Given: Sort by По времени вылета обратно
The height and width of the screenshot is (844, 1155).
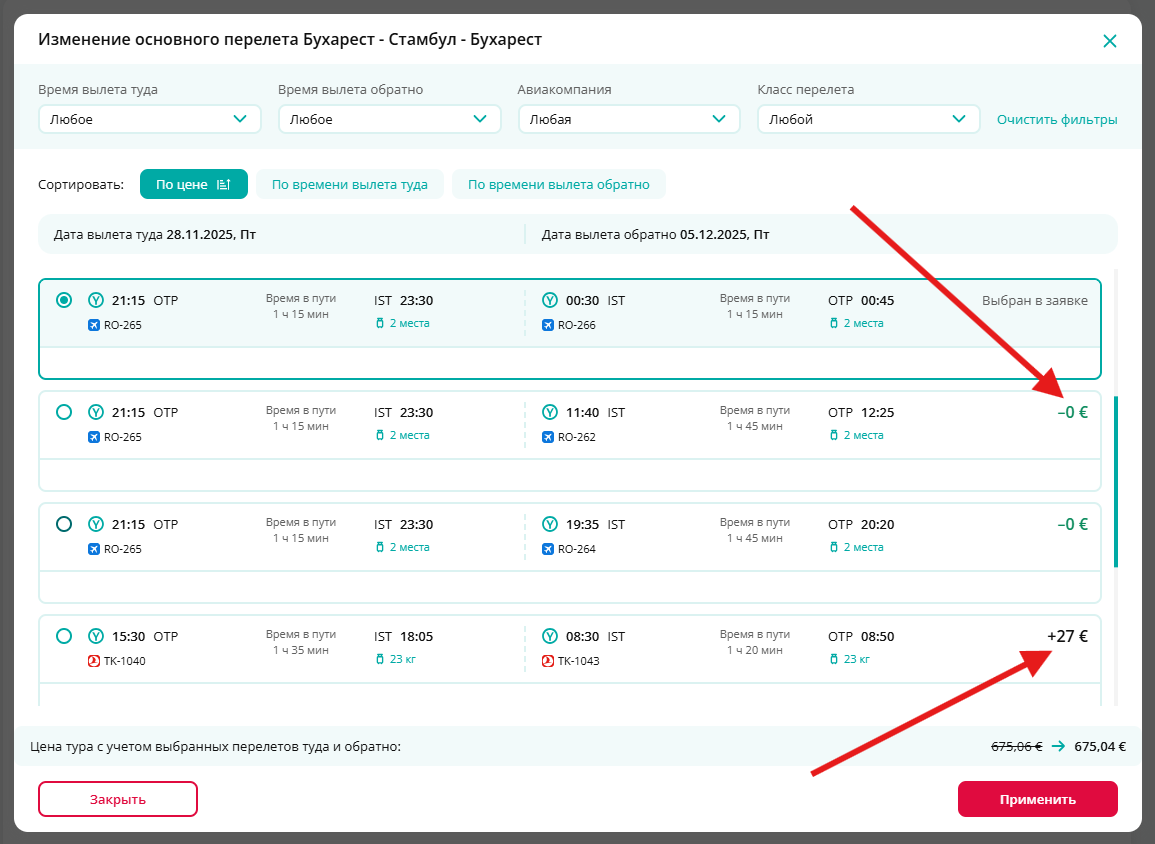Looking at the screenshot, I should 558,185.
